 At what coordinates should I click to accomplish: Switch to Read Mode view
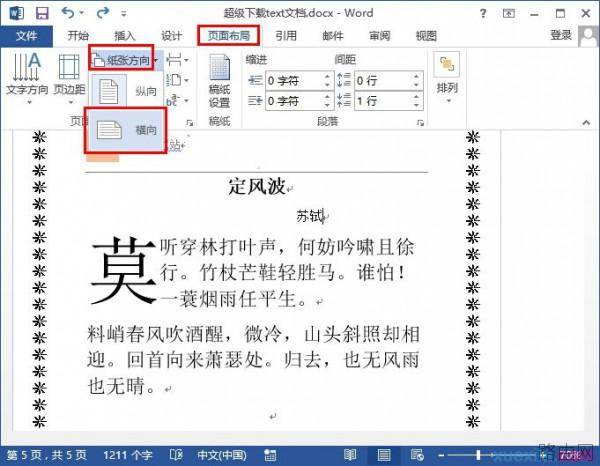coord(350,455)
